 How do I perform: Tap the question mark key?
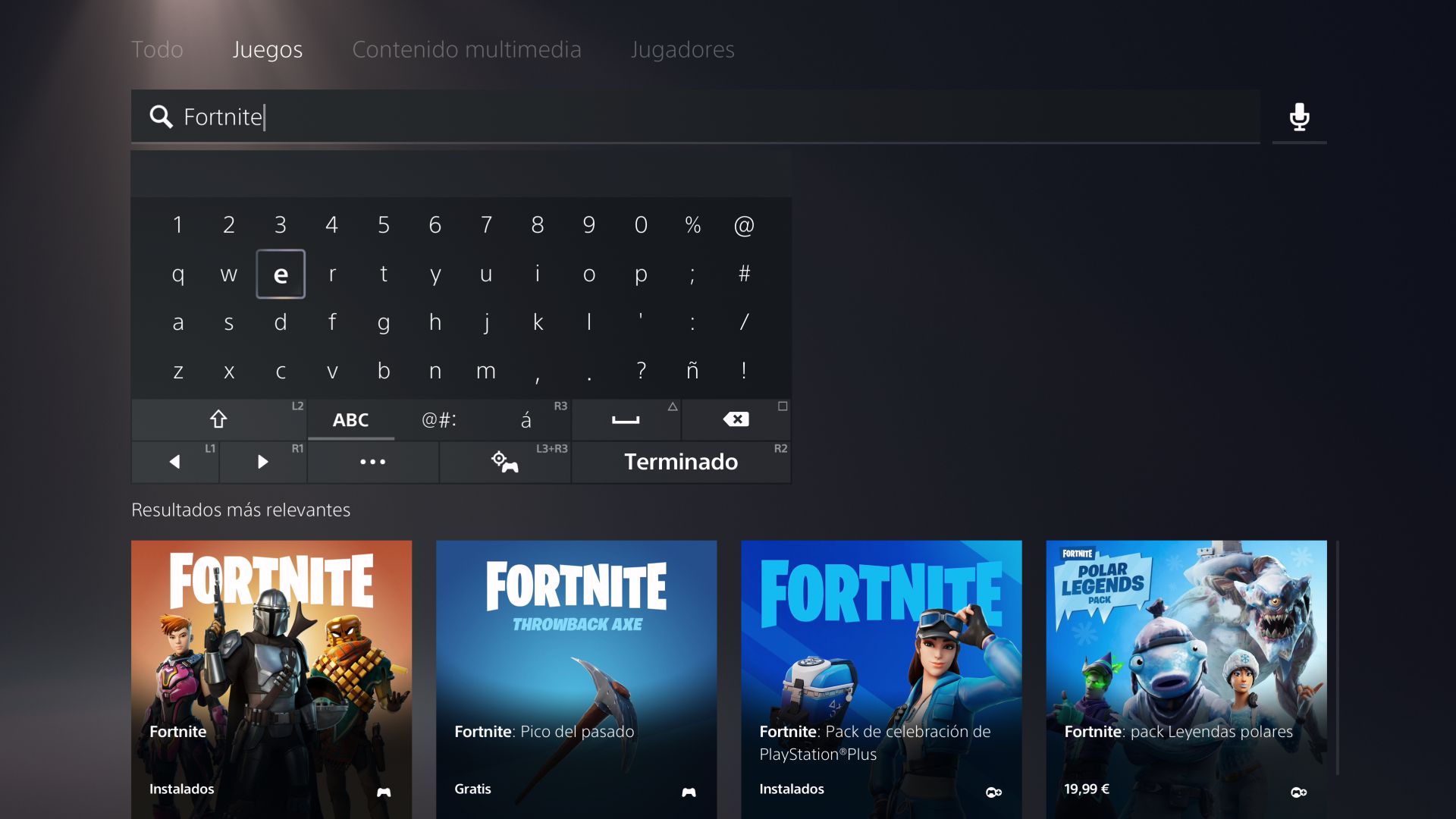641,371
